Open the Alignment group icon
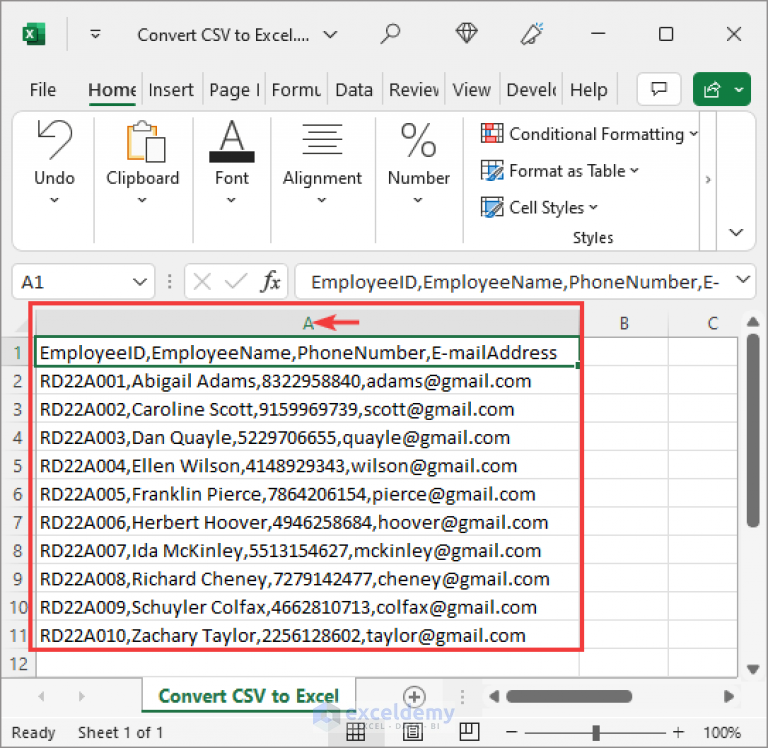 322,140
